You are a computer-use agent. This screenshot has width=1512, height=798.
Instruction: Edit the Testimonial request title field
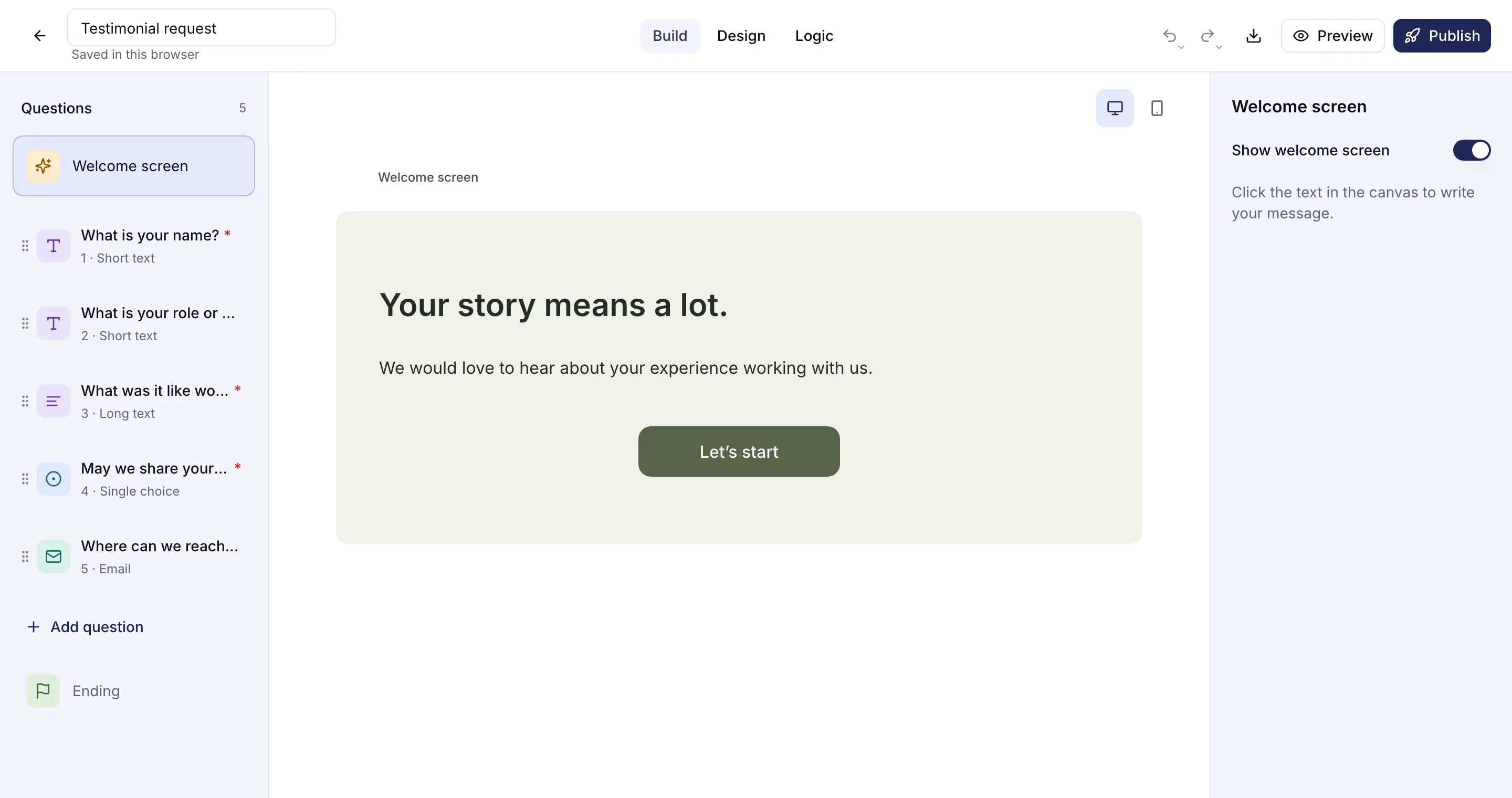pyautogui.click(x=201, y=28)
